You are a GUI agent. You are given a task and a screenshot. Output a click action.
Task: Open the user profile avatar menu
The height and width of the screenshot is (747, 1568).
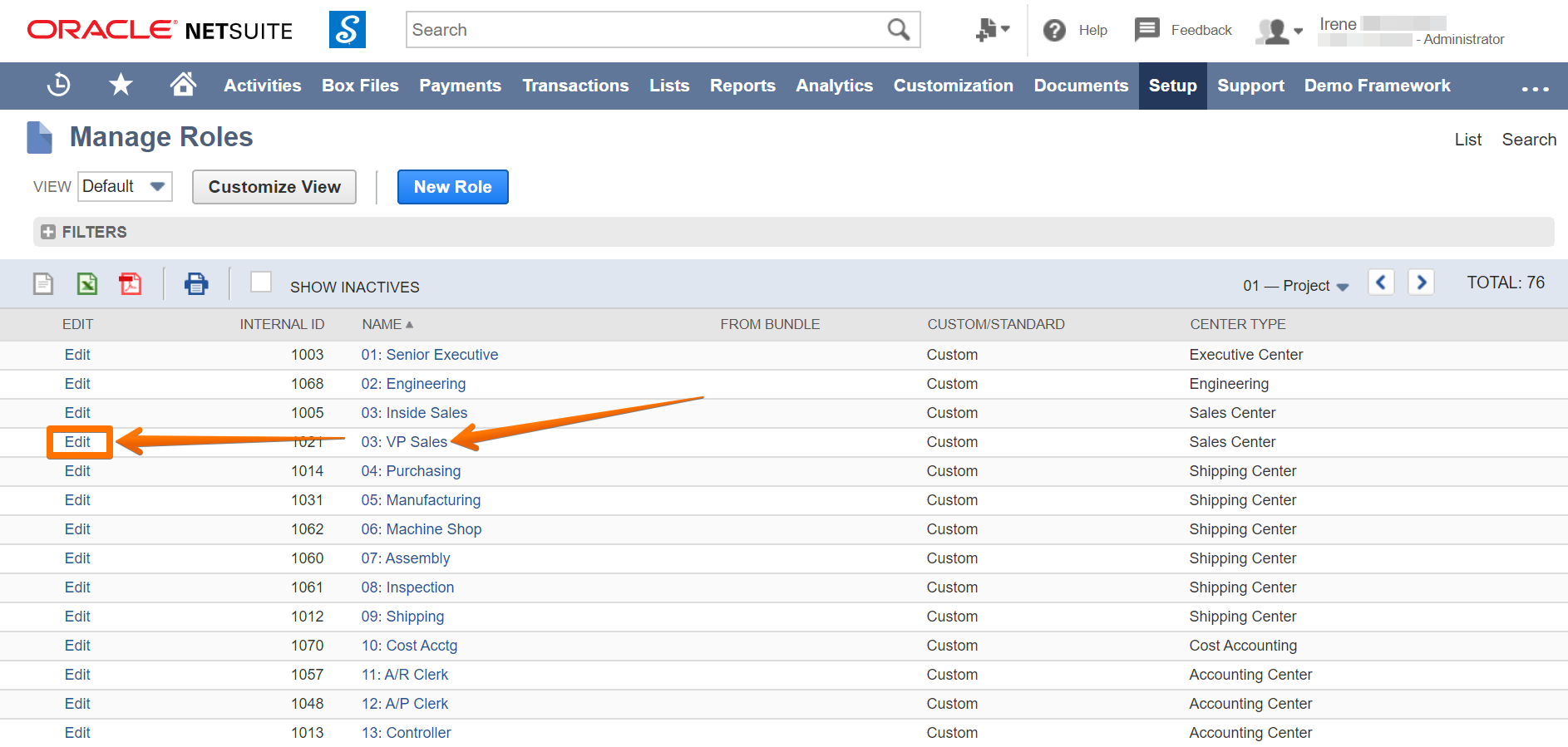[1280, 32]
